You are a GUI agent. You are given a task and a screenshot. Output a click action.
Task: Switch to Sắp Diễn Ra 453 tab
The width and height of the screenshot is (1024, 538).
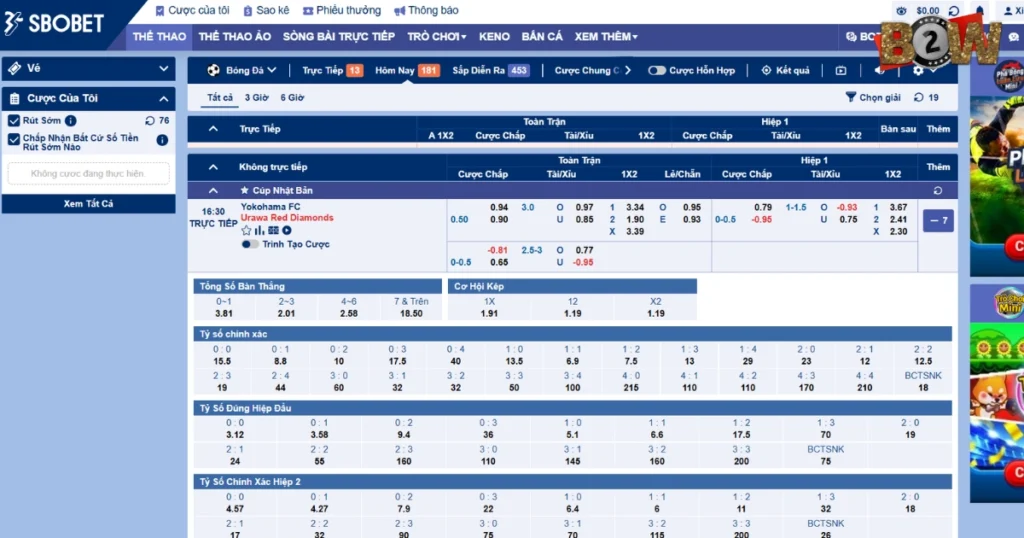pyautogui.click(x=490, y=71)
